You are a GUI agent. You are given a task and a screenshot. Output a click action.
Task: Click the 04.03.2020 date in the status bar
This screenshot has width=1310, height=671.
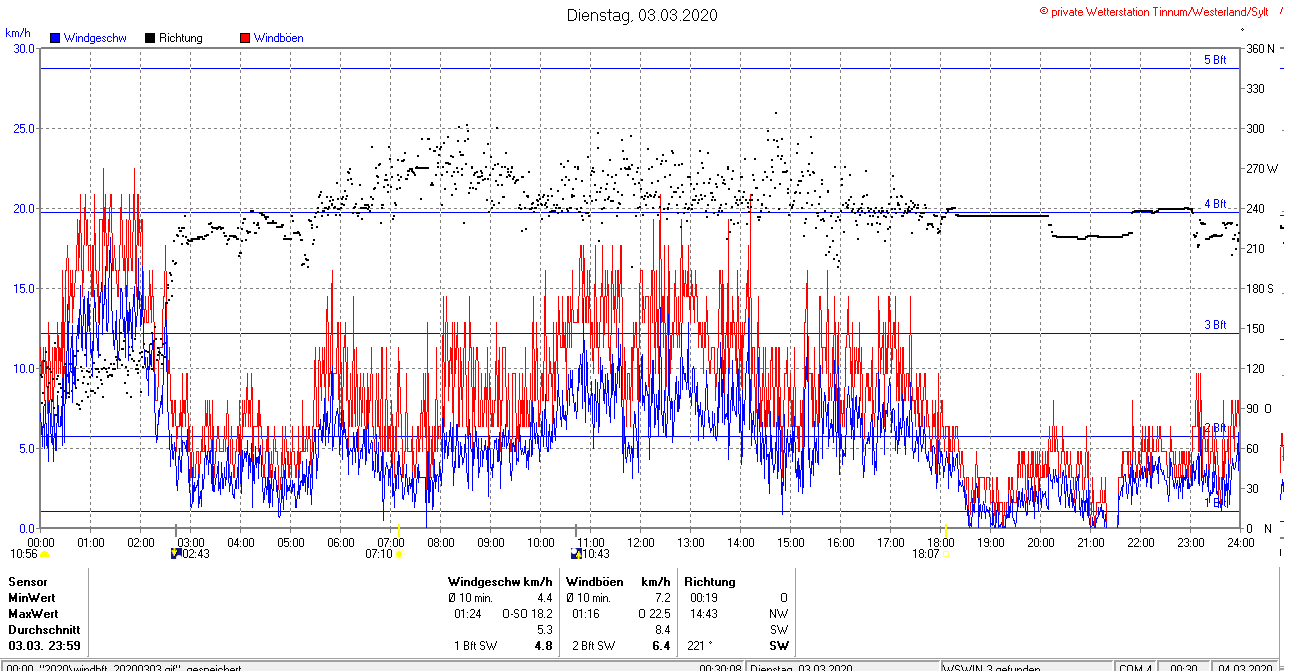(1246, 667)
